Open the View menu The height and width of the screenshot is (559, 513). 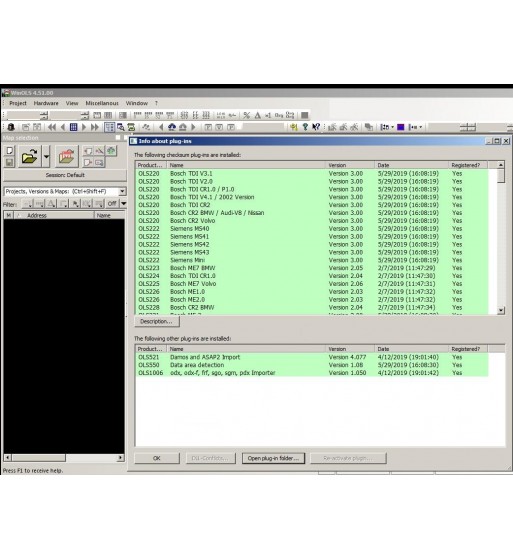coord(72,103)
